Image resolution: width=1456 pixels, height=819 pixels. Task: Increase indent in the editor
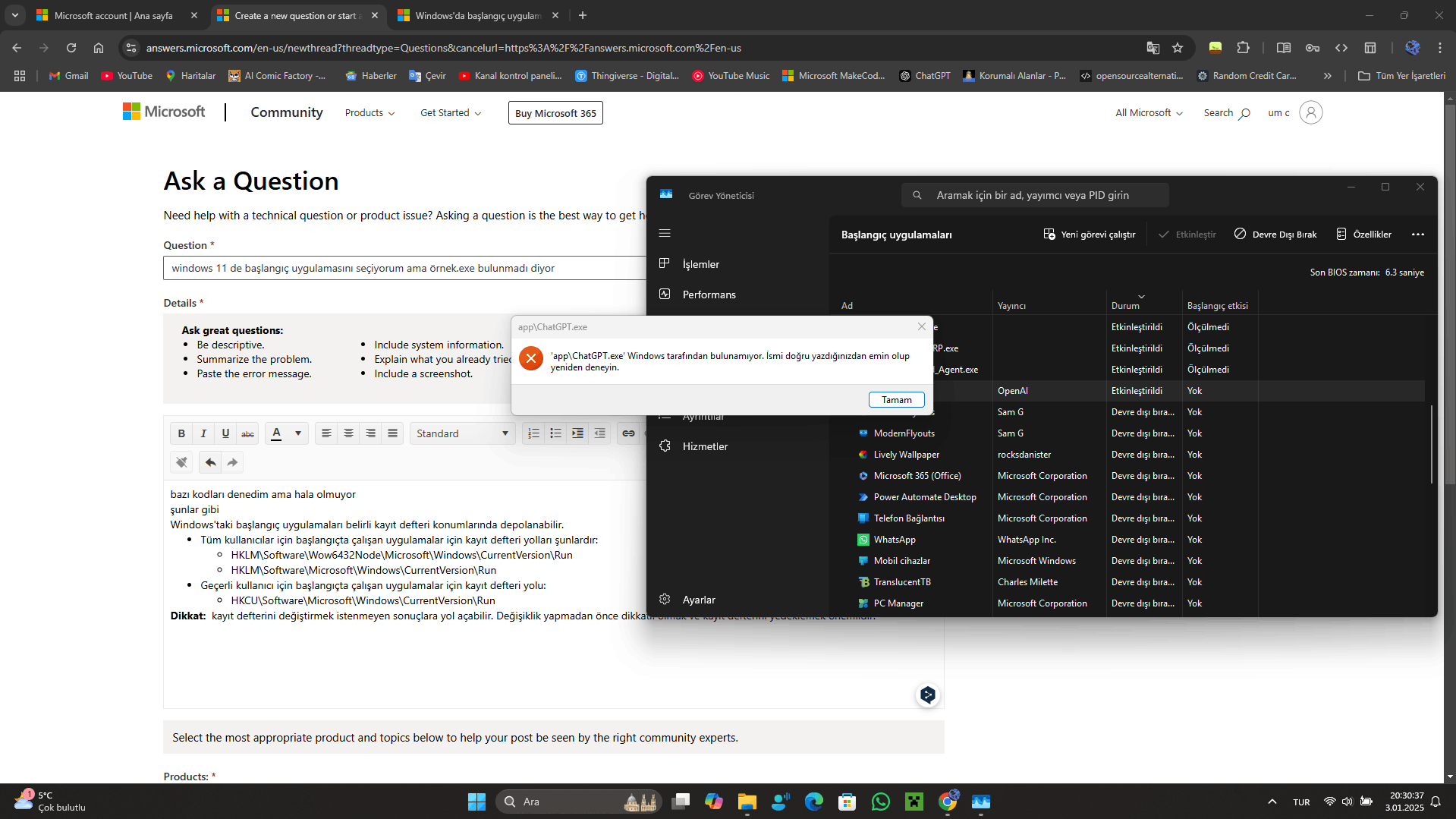577,433
